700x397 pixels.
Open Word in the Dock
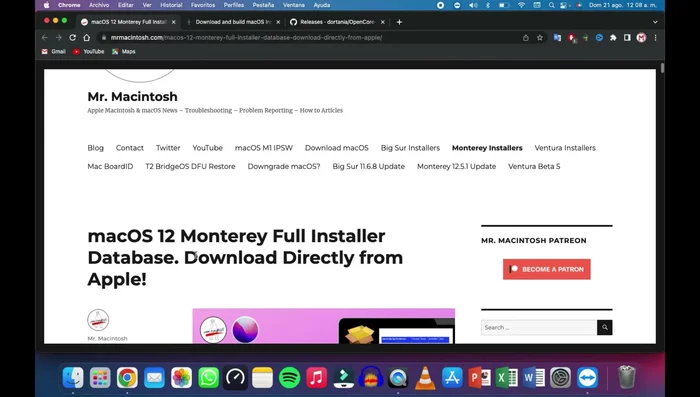[x=533, y=378]
